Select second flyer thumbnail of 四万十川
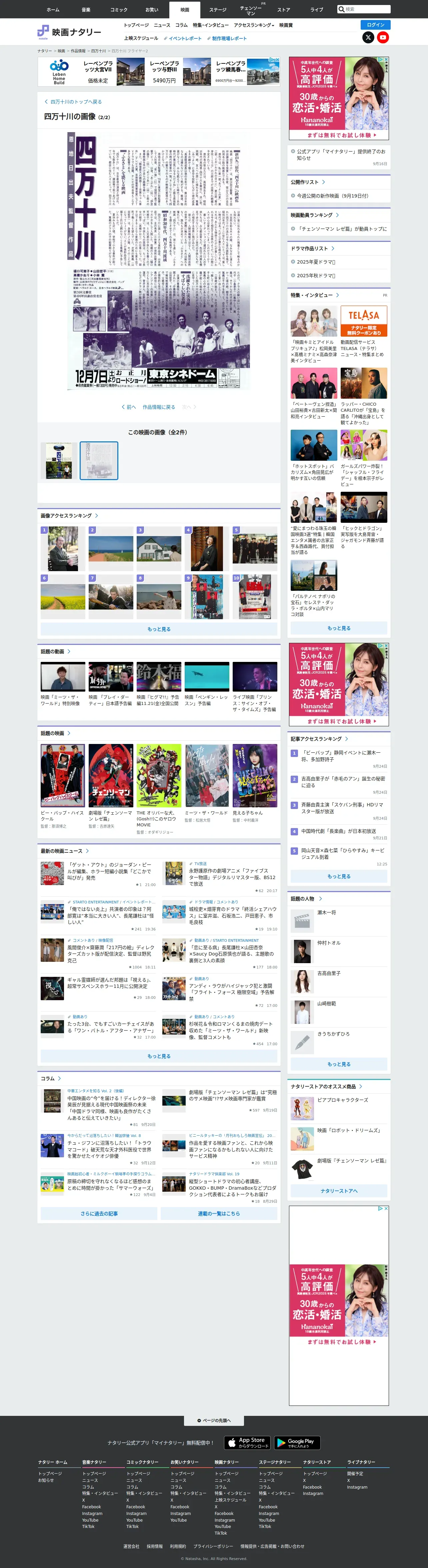This screenshot has width=428, height=1568. [99, 461]
